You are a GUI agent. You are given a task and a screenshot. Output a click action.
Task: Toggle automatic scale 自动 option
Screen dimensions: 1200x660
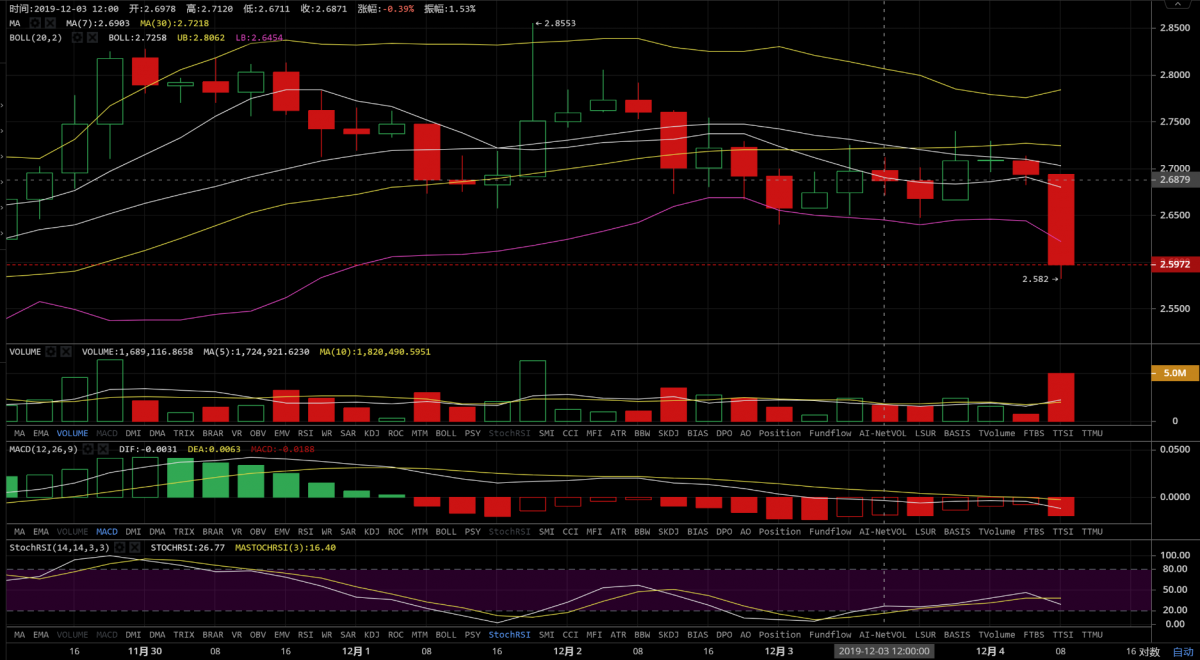tap(1183, 650)
